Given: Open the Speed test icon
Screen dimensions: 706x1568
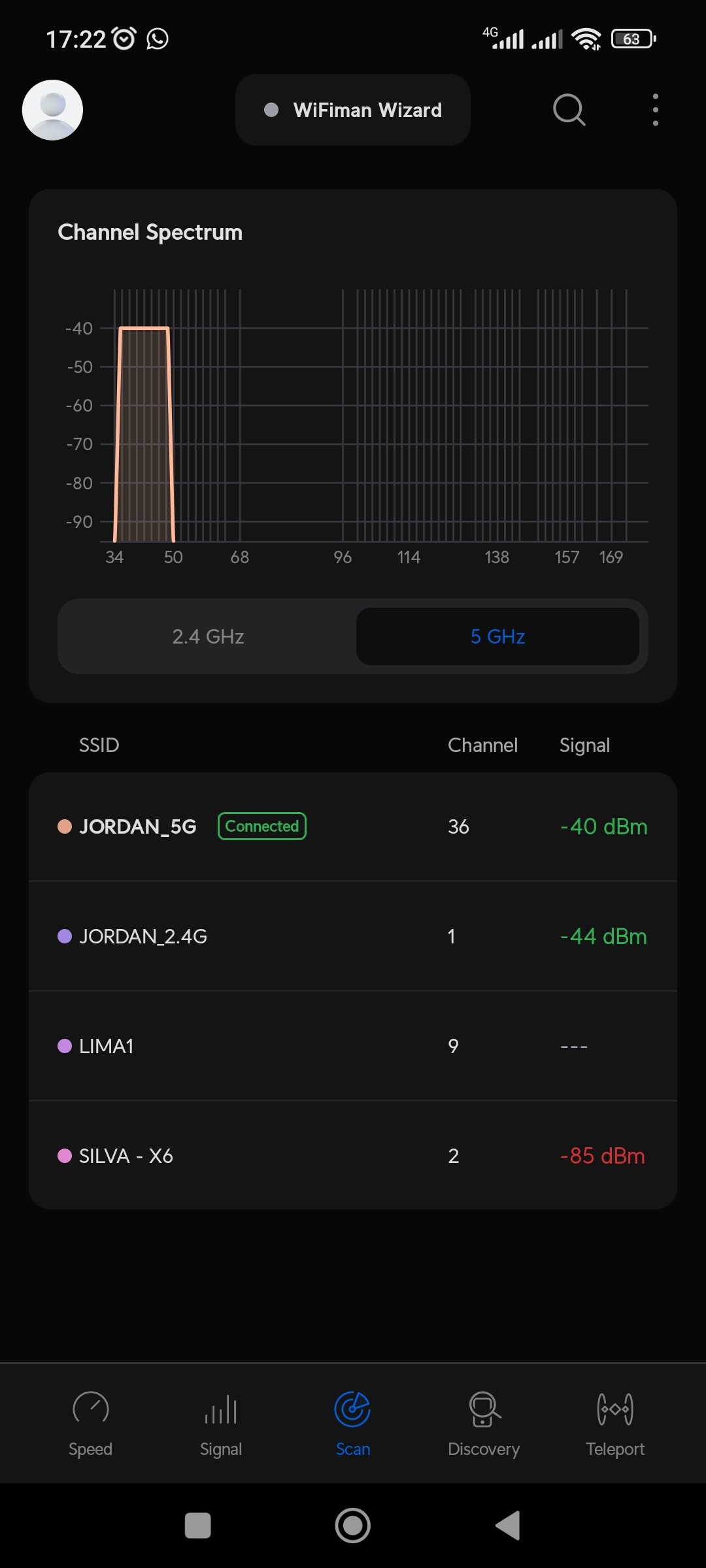Looking at the screenshot, I should (91, 1409).
